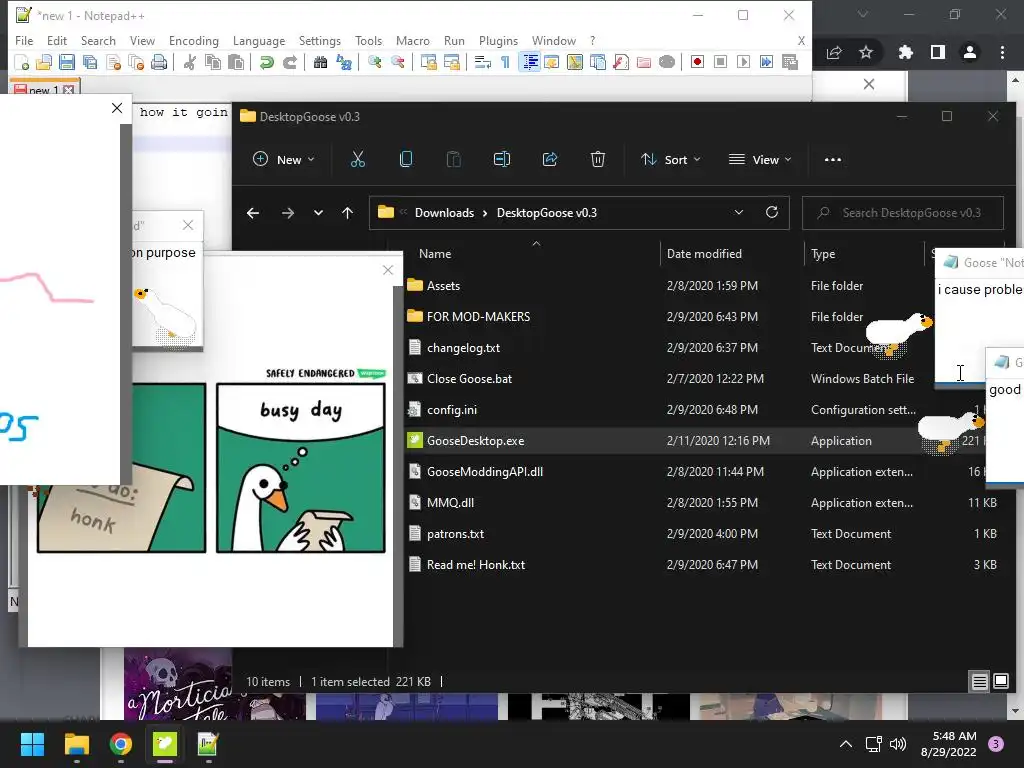Click the Share icon in File Explorer toolbar

550,159
